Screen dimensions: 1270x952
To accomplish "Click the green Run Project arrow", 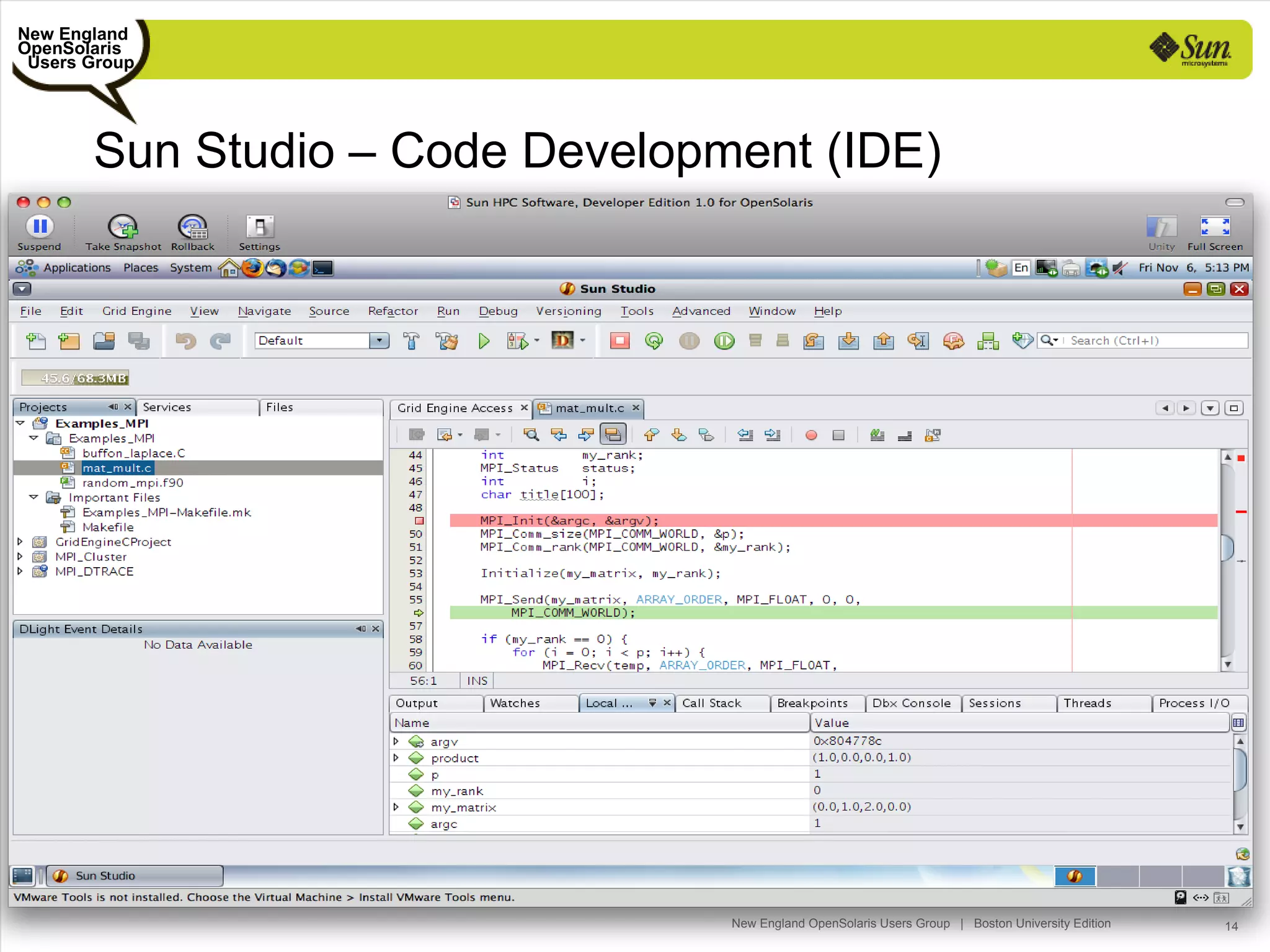I will click(484, 341).
